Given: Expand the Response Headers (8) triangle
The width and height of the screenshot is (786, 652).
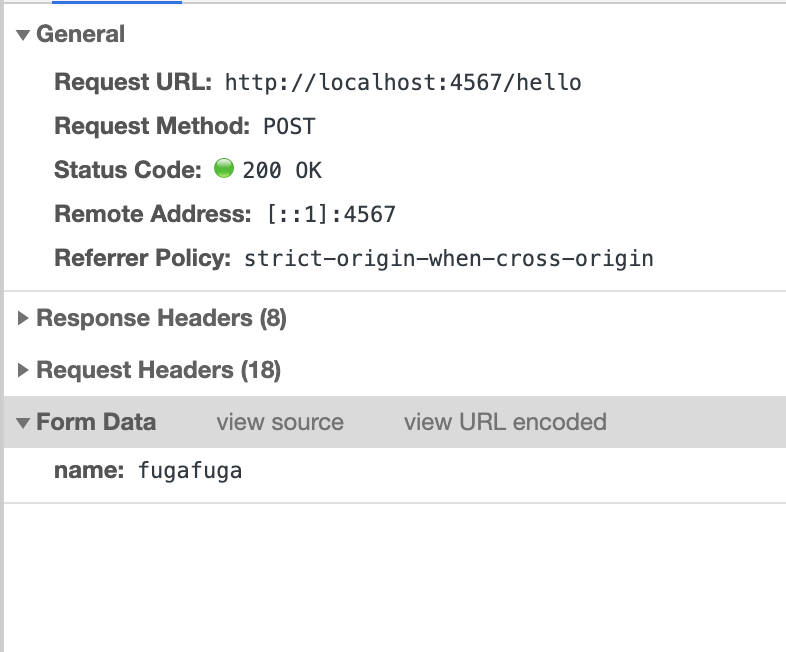Looking at the screenshot, I should [23, 318].
